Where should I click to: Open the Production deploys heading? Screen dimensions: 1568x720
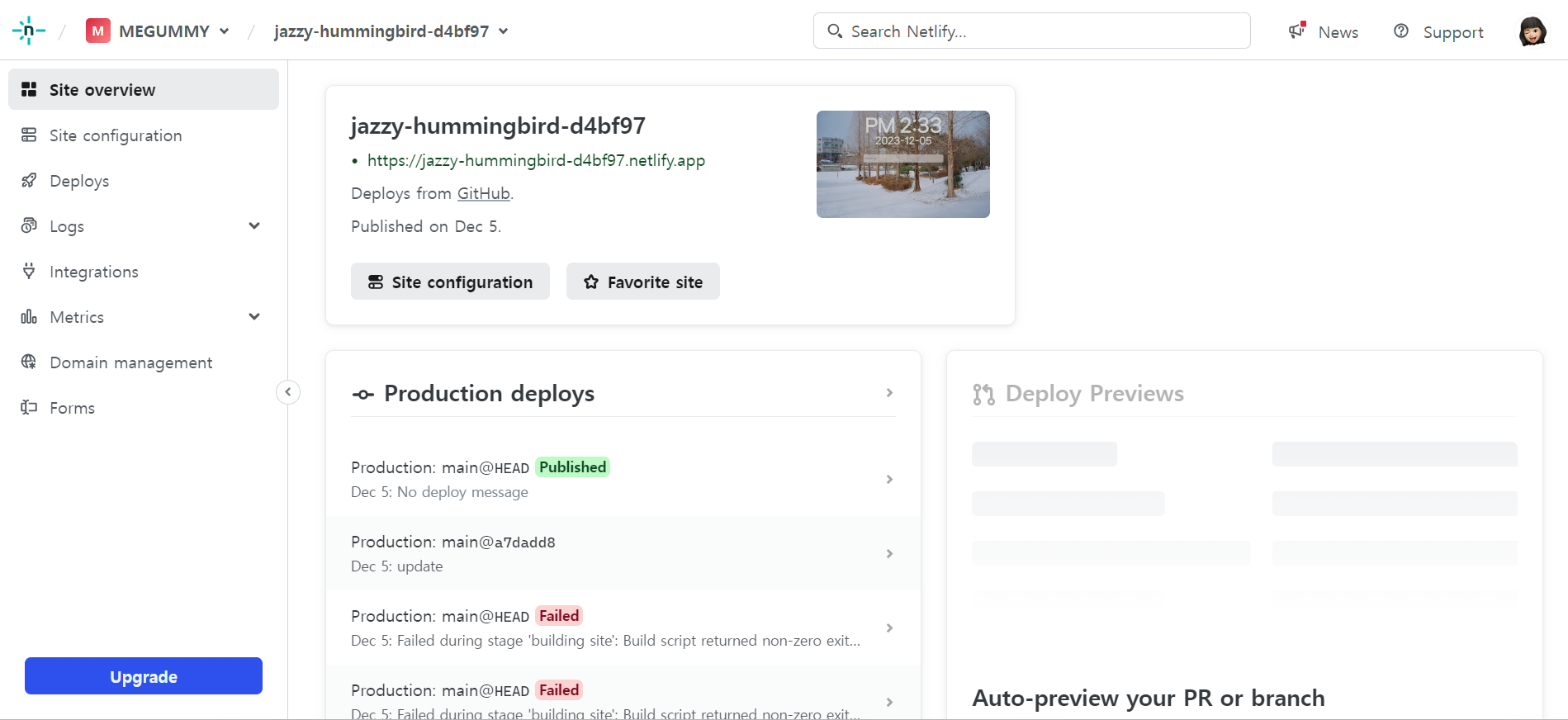click(489, 394)
